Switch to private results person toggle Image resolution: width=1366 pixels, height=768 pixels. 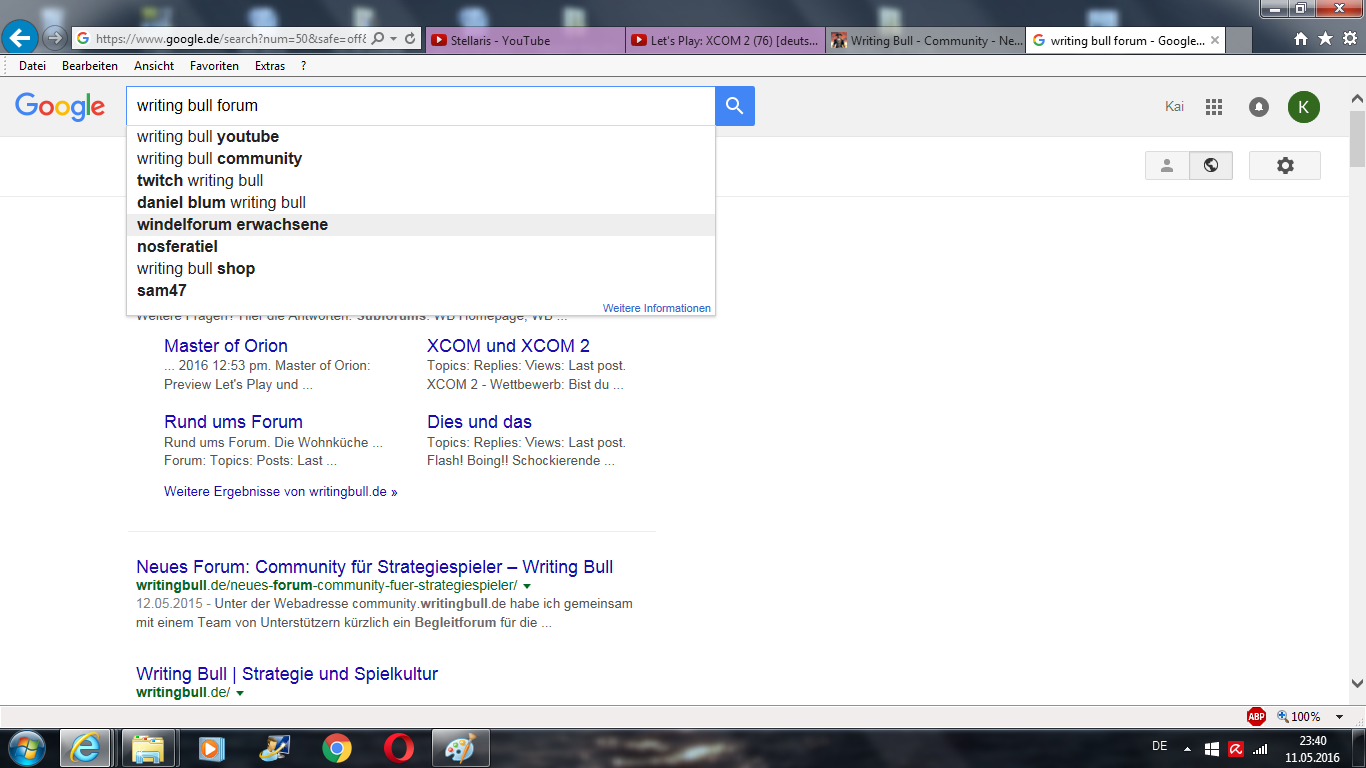(x=1167, y=166)
